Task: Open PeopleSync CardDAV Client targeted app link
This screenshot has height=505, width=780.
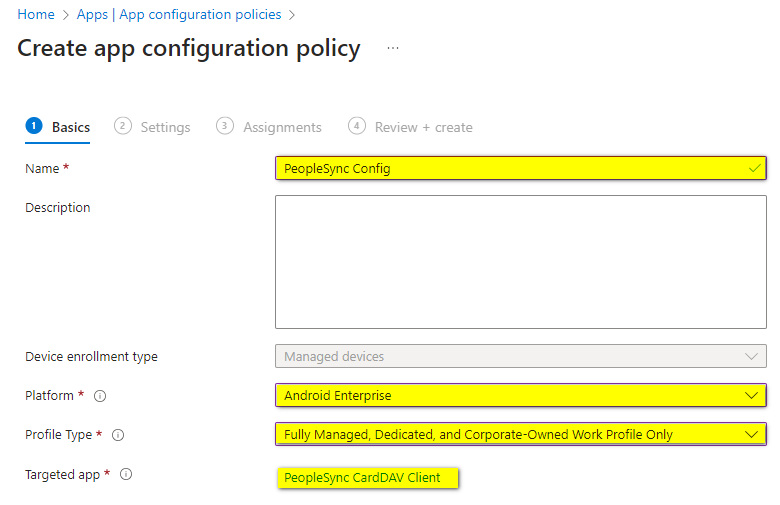Action: 362,478
